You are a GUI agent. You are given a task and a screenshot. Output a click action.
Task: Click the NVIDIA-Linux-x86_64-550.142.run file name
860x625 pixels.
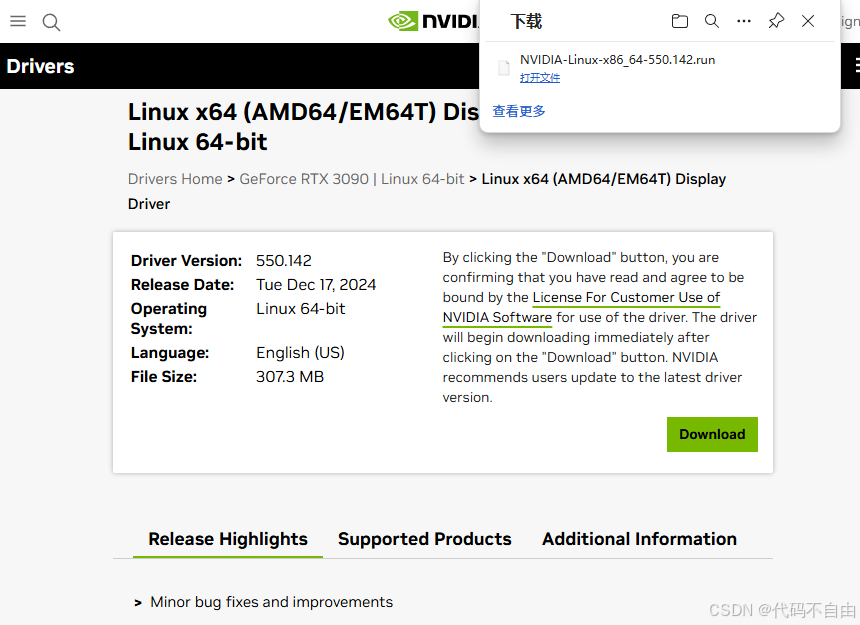click(x=617, y=60)
